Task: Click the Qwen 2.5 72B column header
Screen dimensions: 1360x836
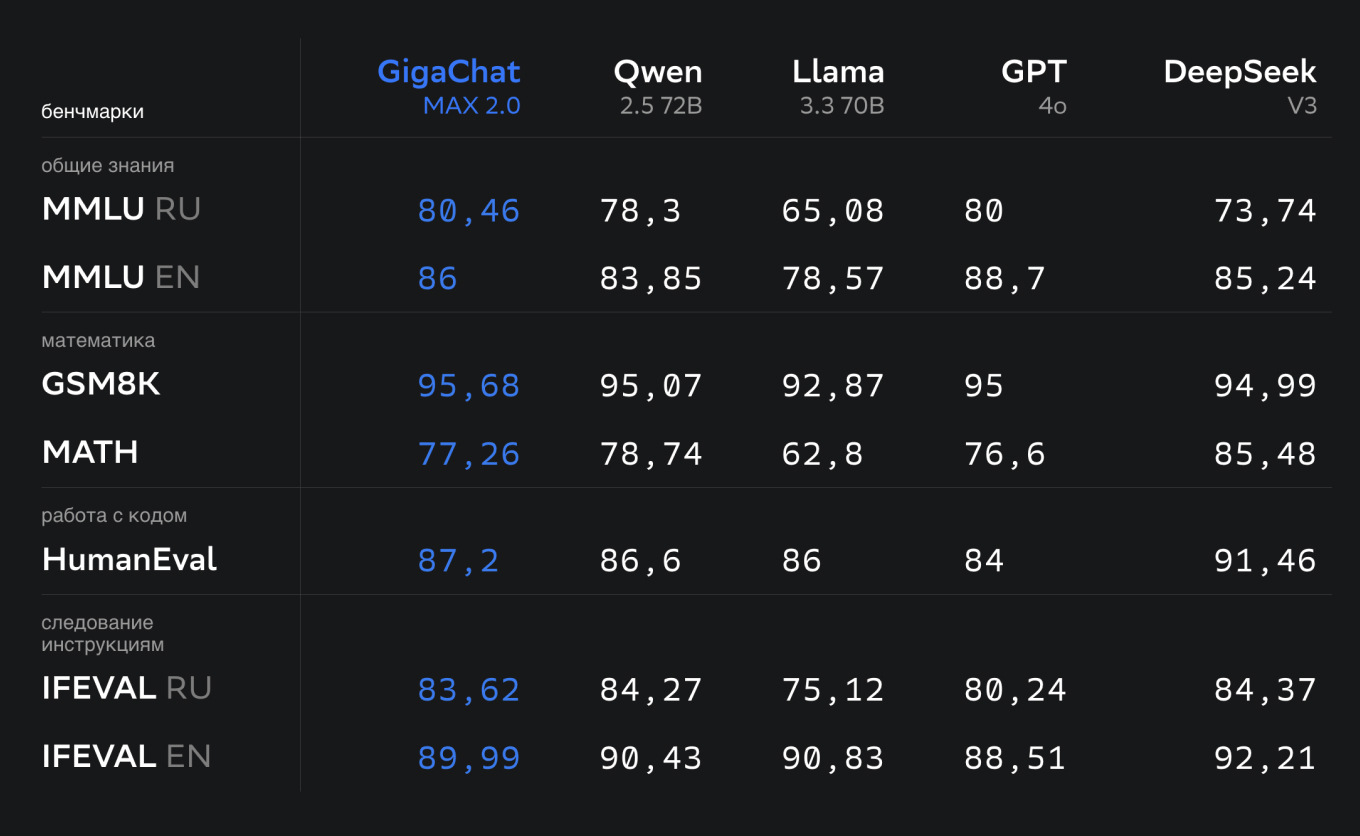Action: 658,86
